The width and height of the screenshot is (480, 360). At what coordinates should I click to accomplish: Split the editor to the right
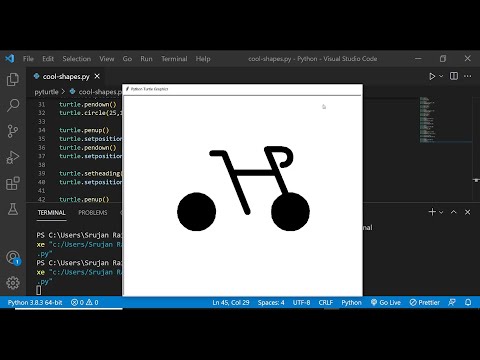pos(454,76)
